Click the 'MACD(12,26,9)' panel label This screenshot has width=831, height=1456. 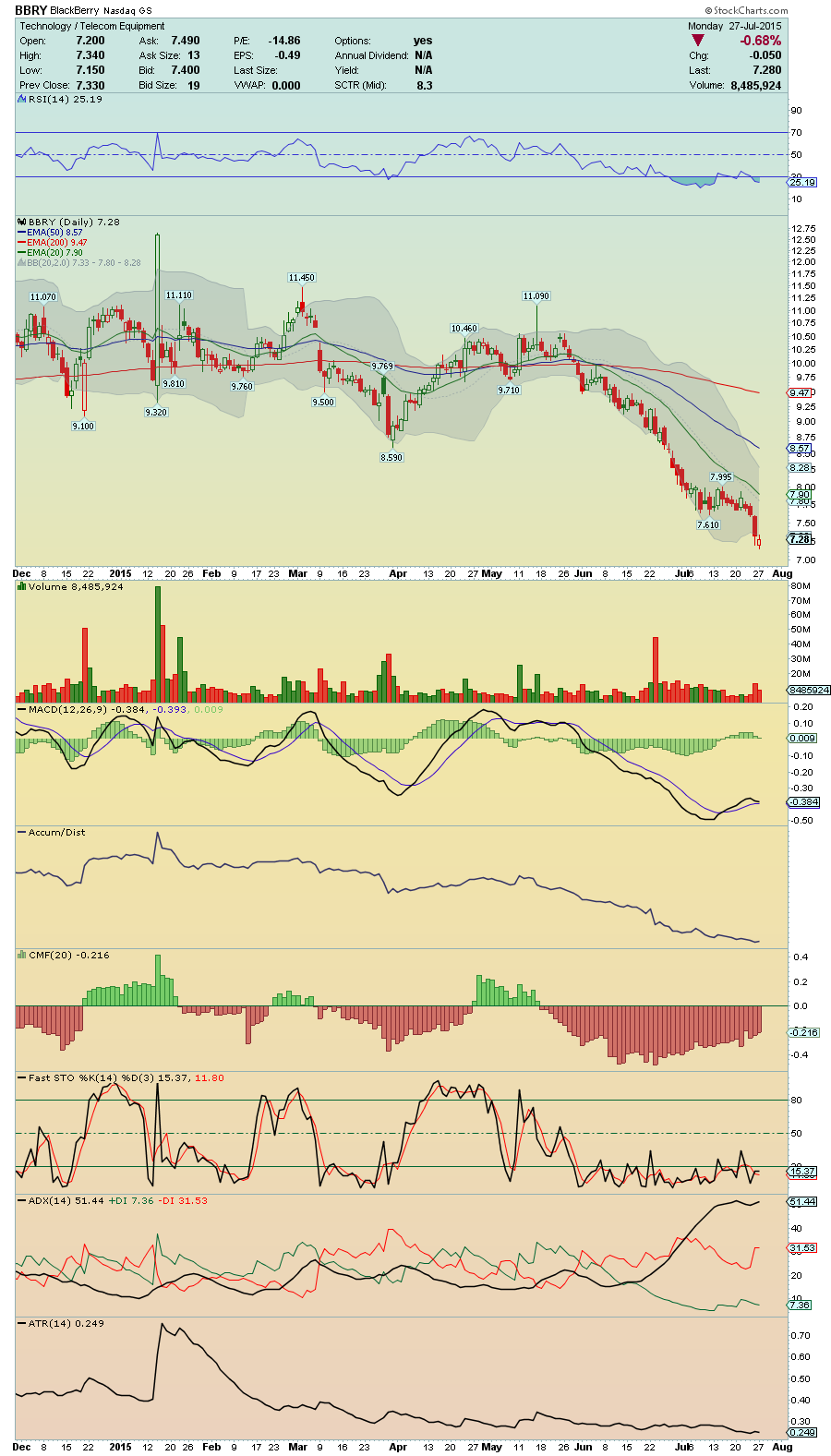(x=69, y=709)
